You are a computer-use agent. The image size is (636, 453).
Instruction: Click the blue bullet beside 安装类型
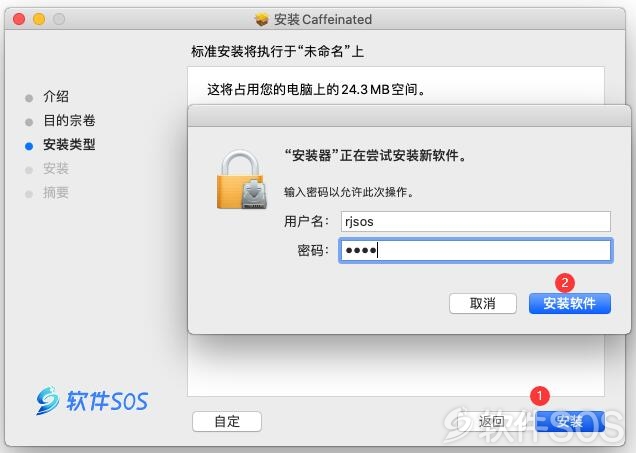pos(29,146)
